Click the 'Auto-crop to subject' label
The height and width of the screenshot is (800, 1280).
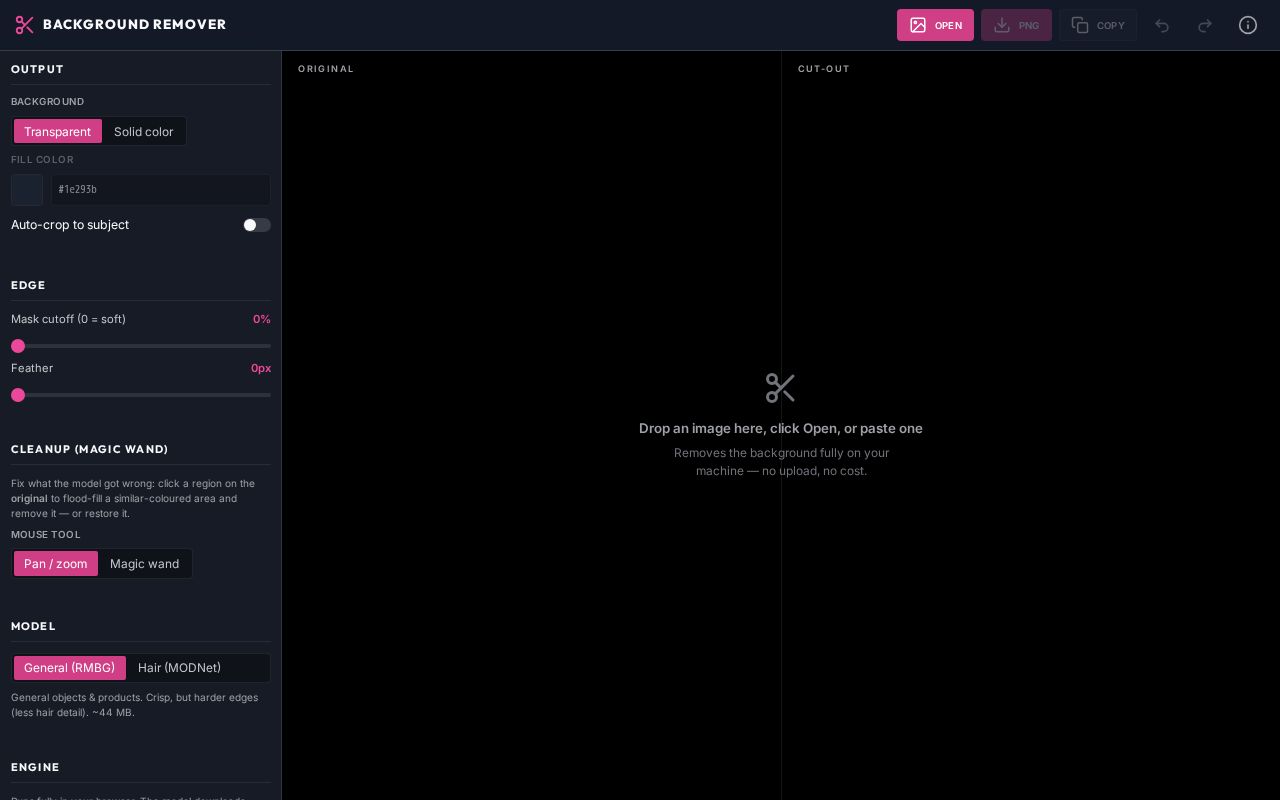coord(70,225)
